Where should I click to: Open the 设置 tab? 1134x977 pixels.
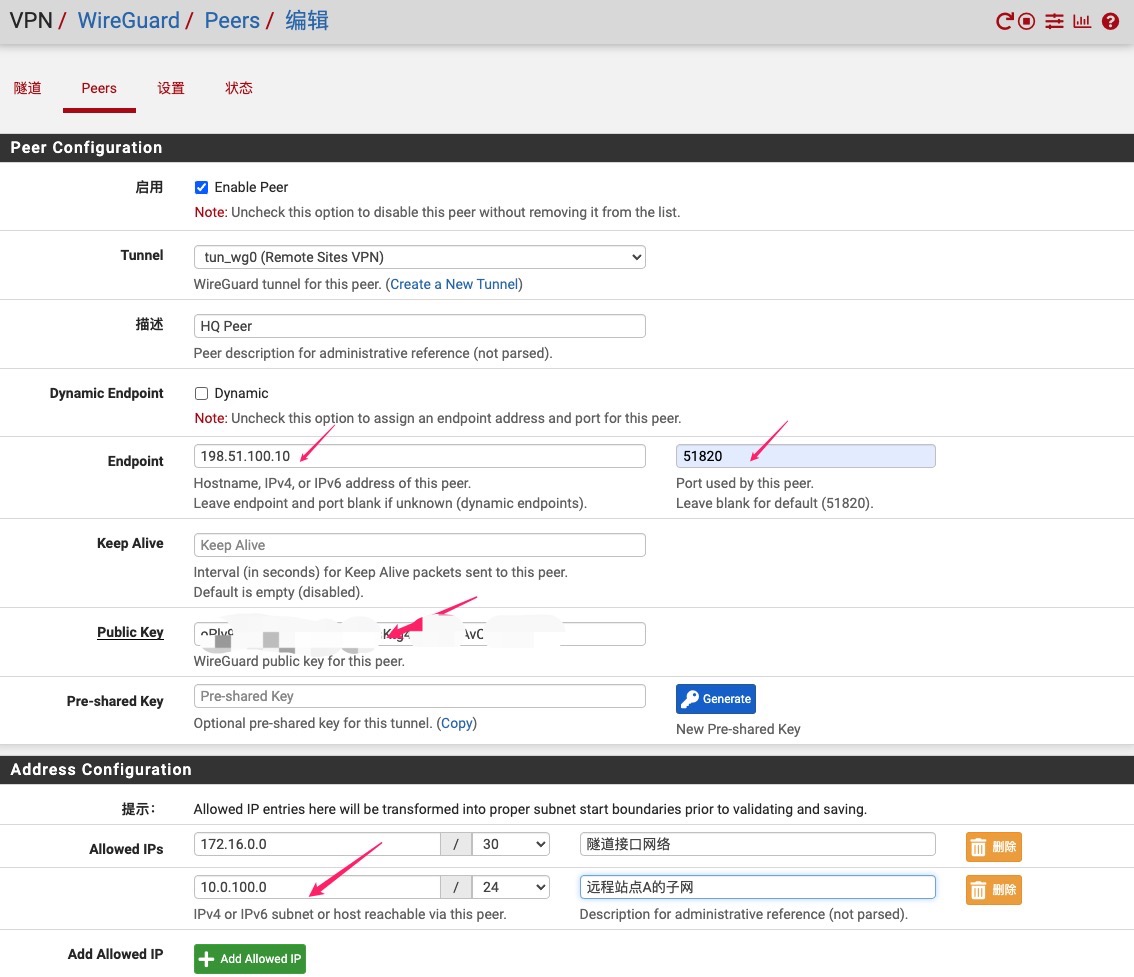pos(171,88)
